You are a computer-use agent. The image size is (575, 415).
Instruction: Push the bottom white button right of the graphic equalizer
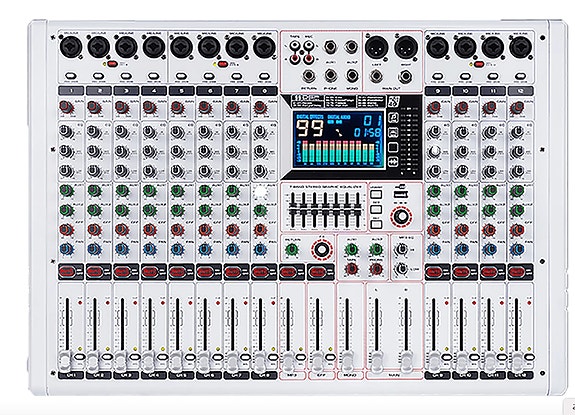pyautogui.click(x=376, y=224)
